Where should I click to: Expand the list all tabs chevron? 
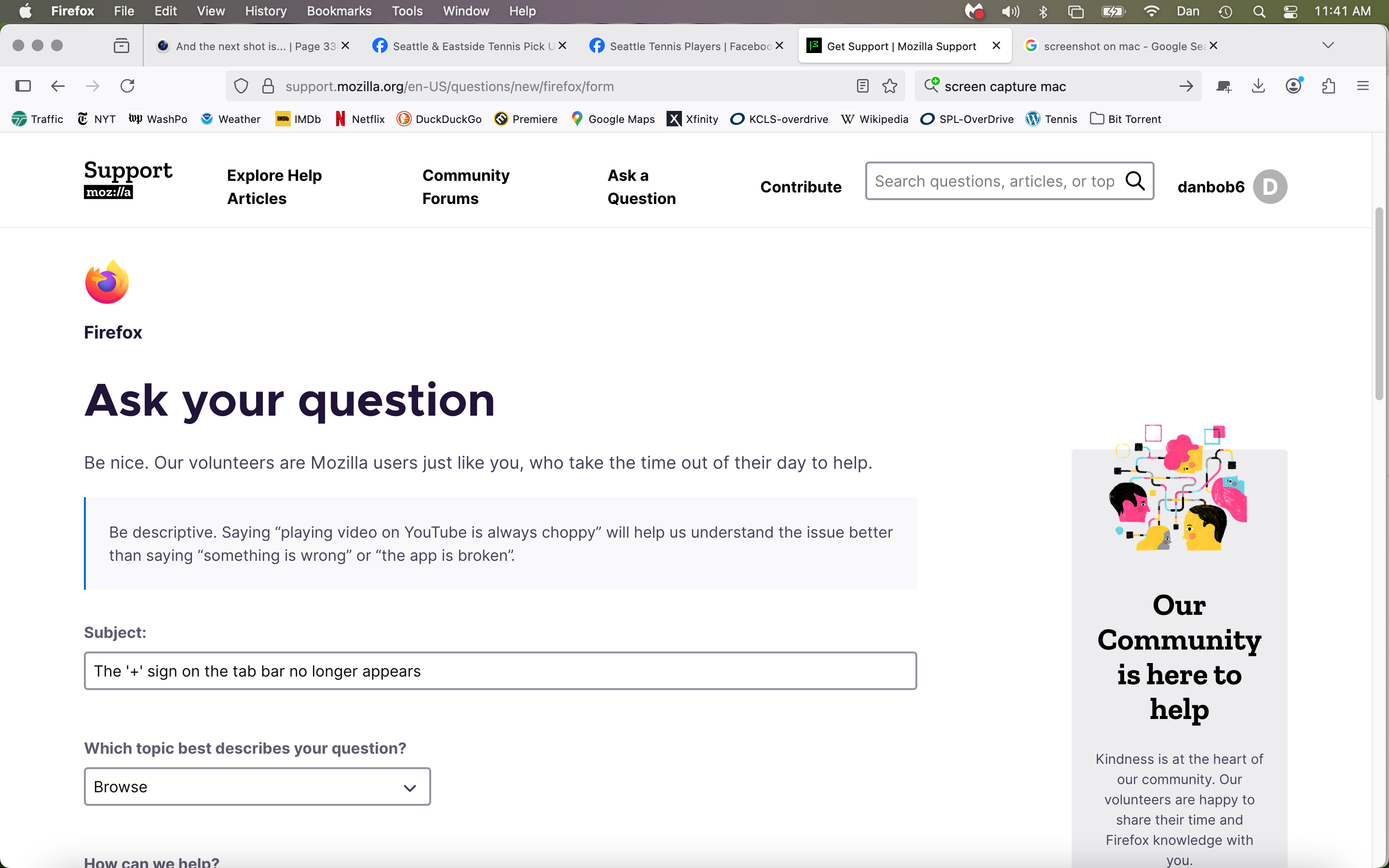[x=1328, y=45]
